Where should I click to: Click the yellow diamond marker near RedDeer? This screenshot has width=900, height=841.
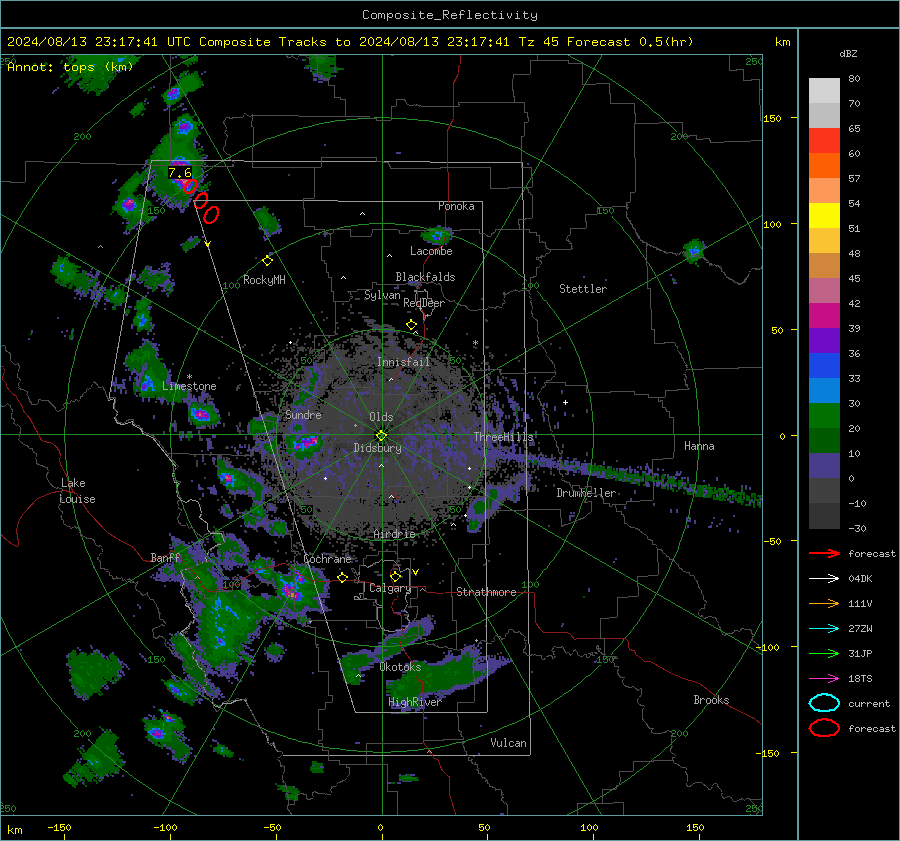pyautogui.click(x=411, y=325)
